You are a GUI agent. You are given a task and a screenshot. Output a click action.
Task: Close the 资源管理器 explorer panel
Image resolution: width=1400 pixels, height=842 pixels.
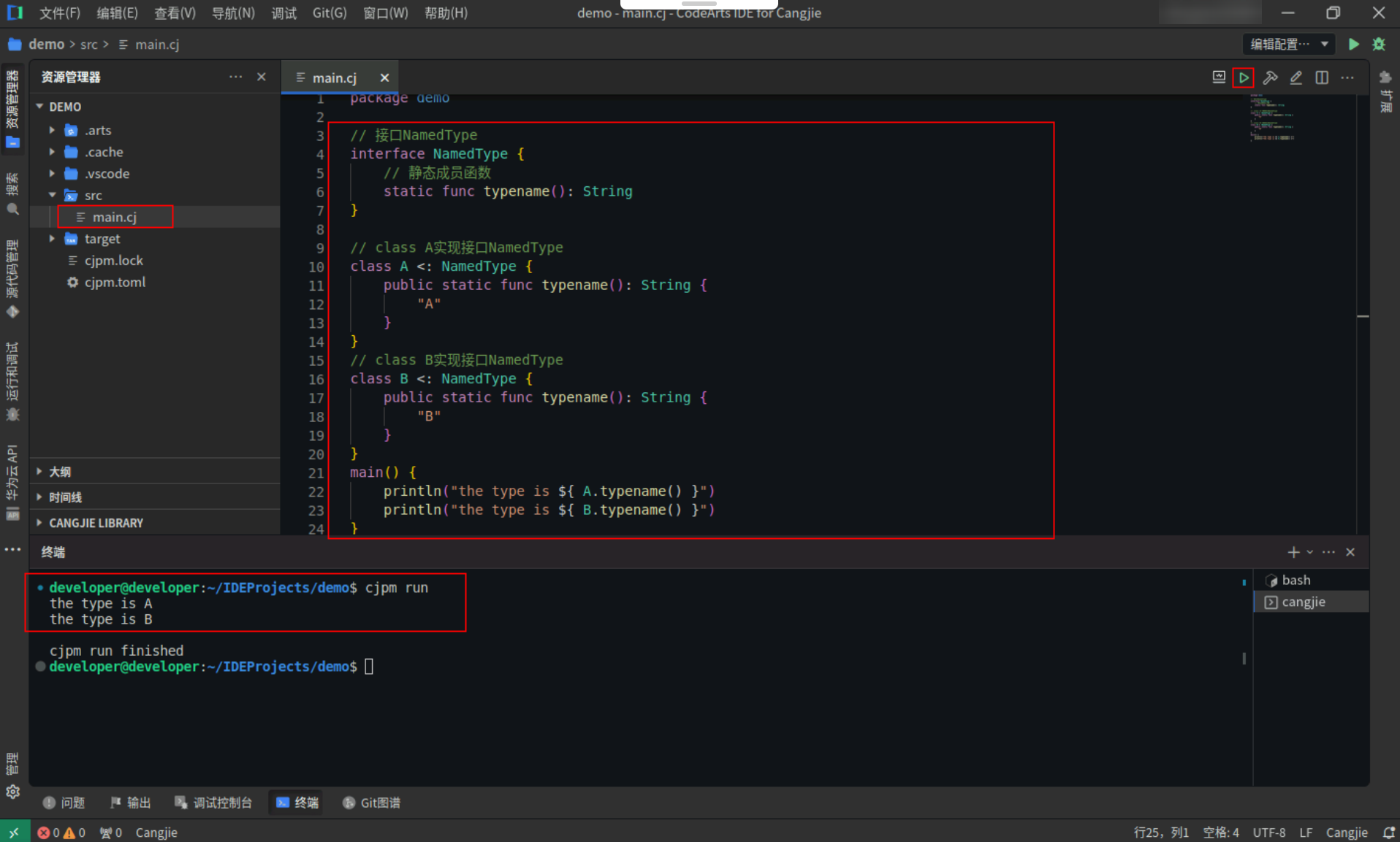pos(262,77)
